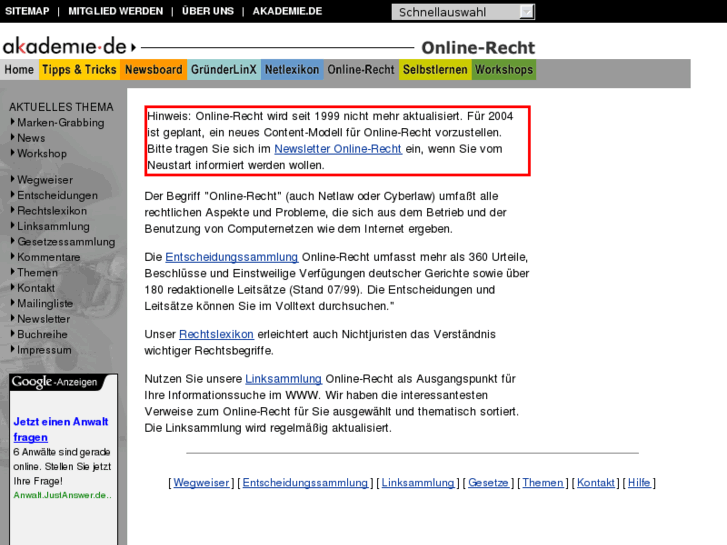
Task: Open Workshop in the sidebar
Action: [x=42, y=154]
